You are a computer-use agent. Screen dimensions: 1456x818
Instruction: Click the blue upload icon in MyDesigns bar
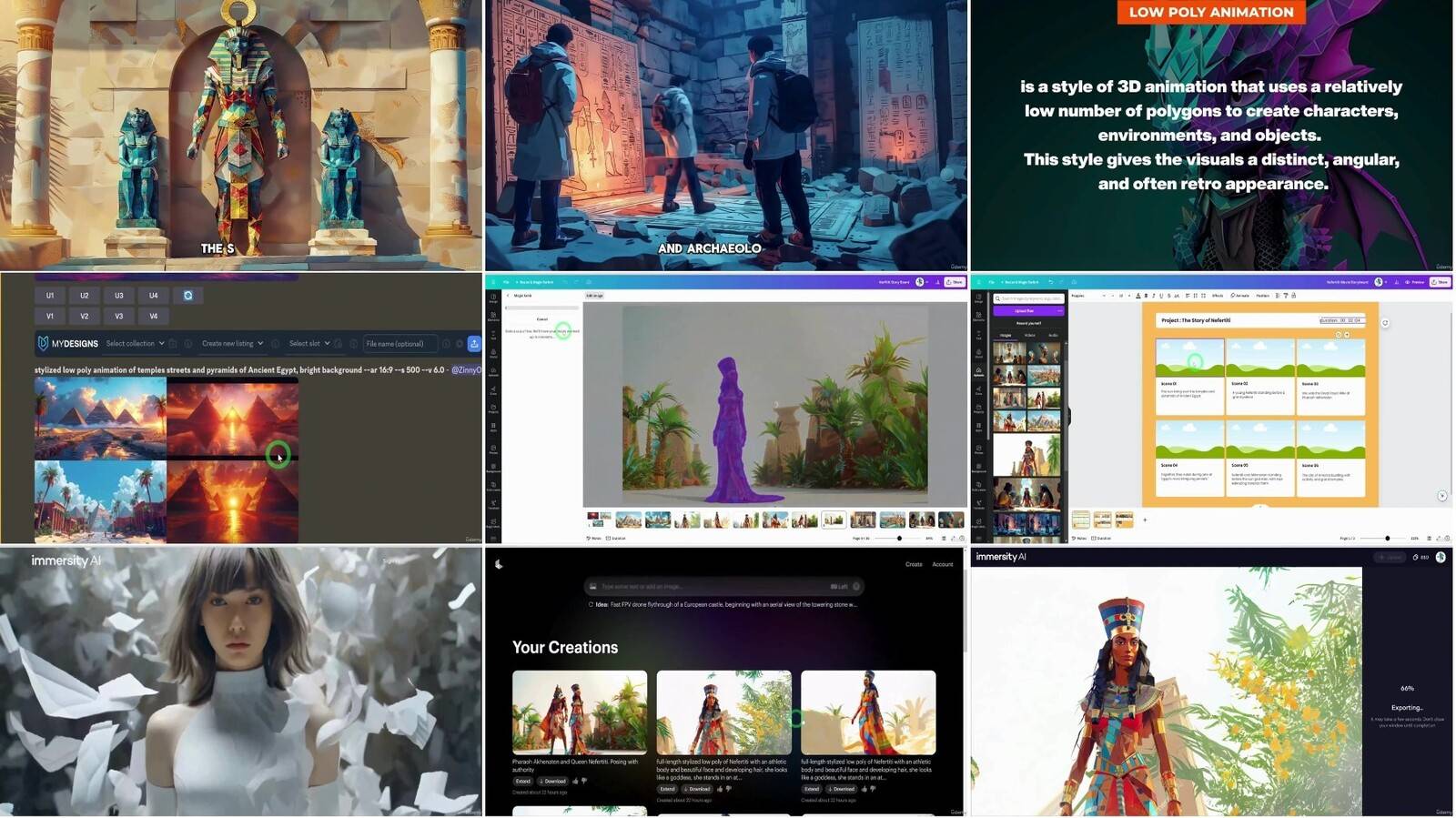click(474, 343)
